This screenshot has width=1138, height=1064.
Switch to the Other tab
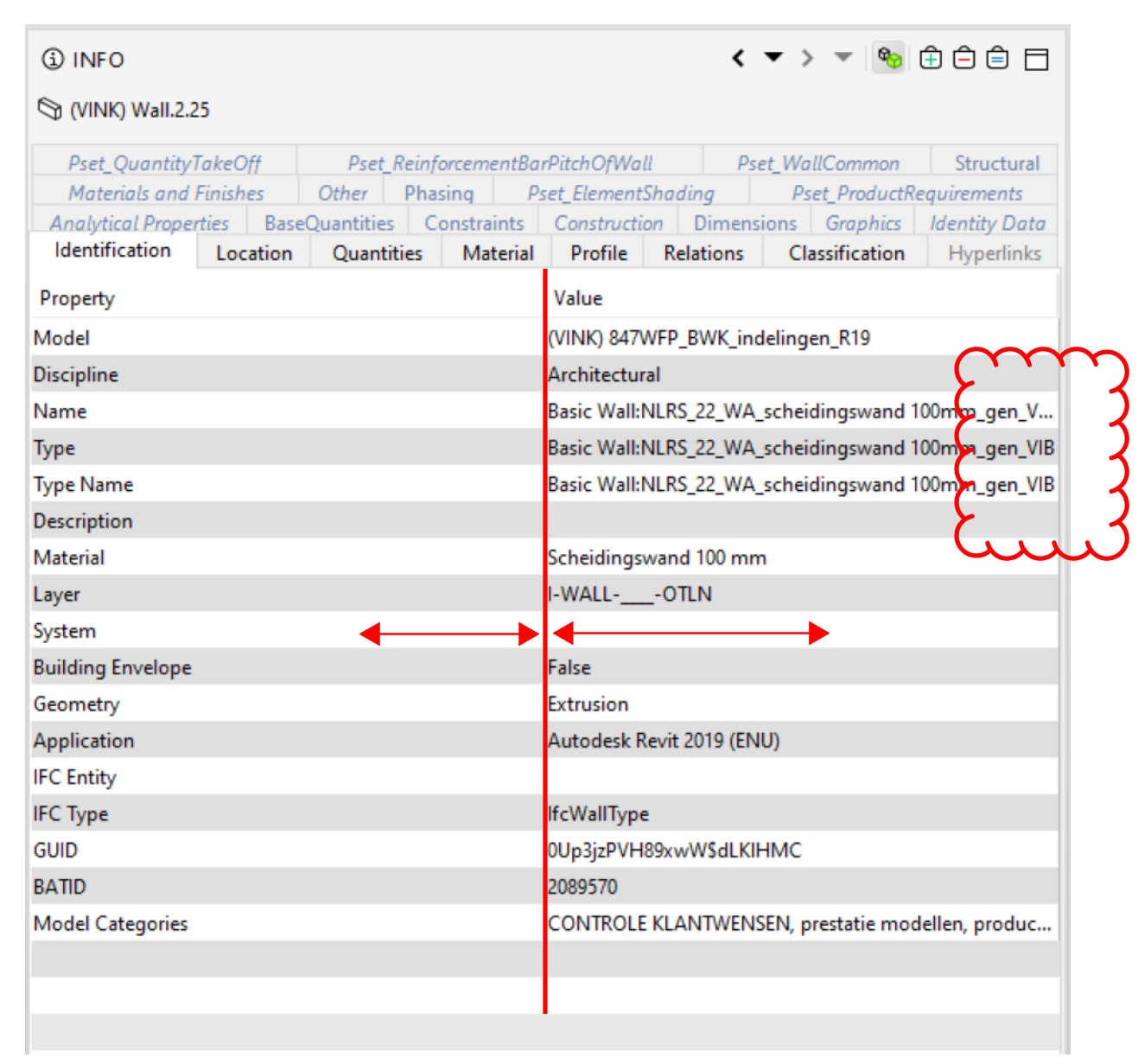(x=342, y=193)
